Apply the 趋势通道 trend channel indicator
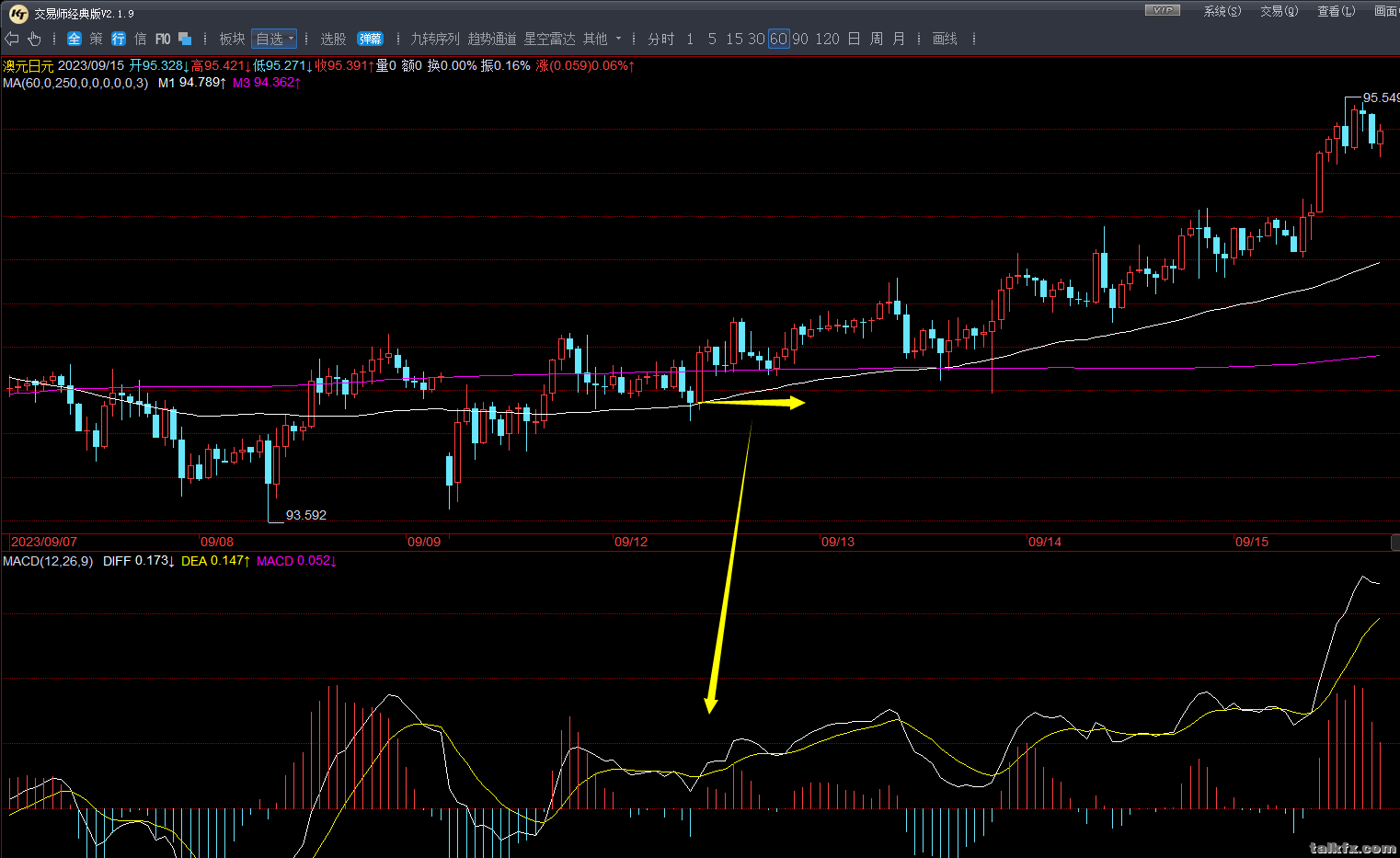Viewport: 1400px width, 858px height. (x=492, y=39)
